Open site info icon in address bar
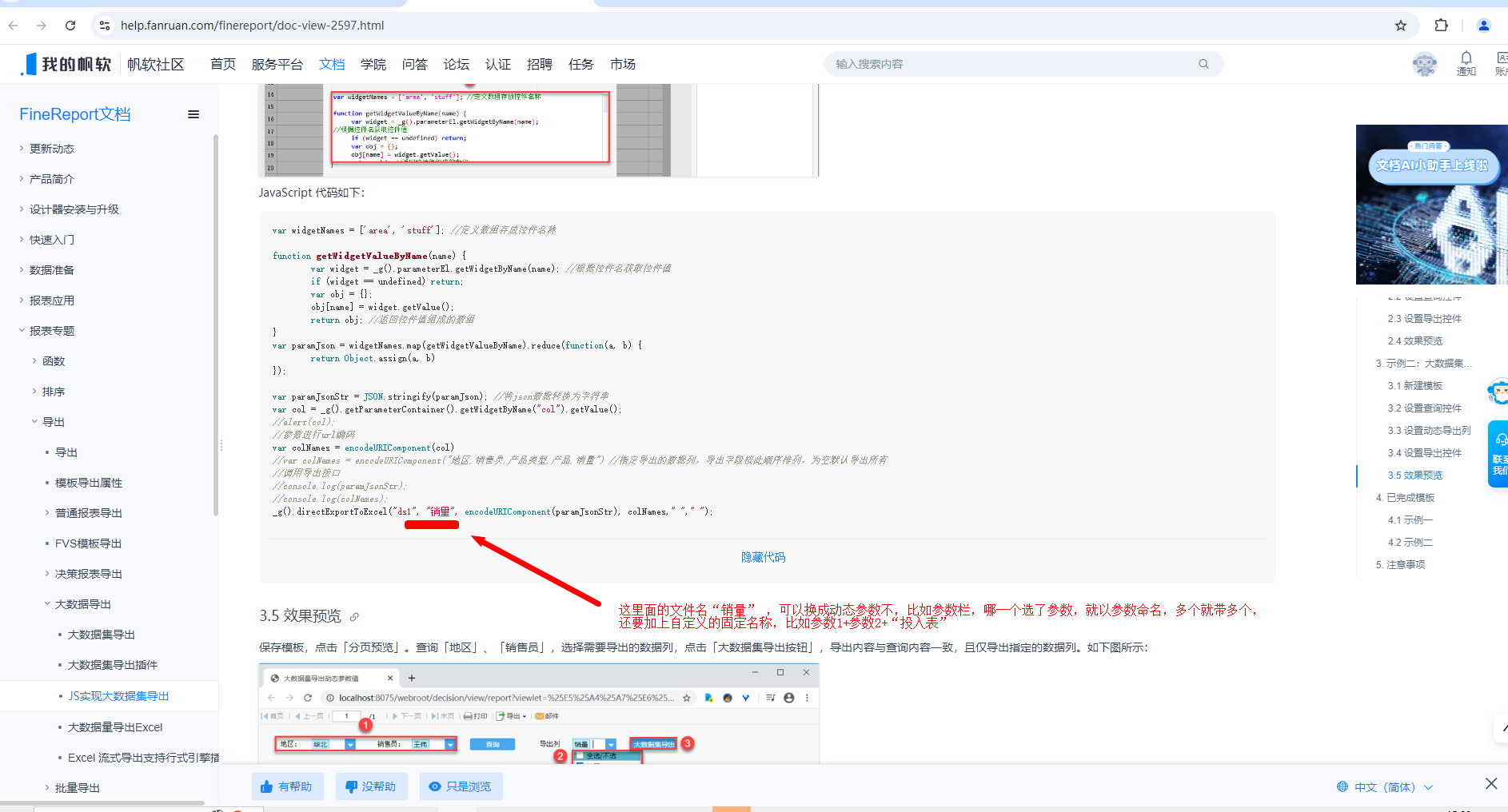Viewport: 1508px width, 812px height. [105, 26]
